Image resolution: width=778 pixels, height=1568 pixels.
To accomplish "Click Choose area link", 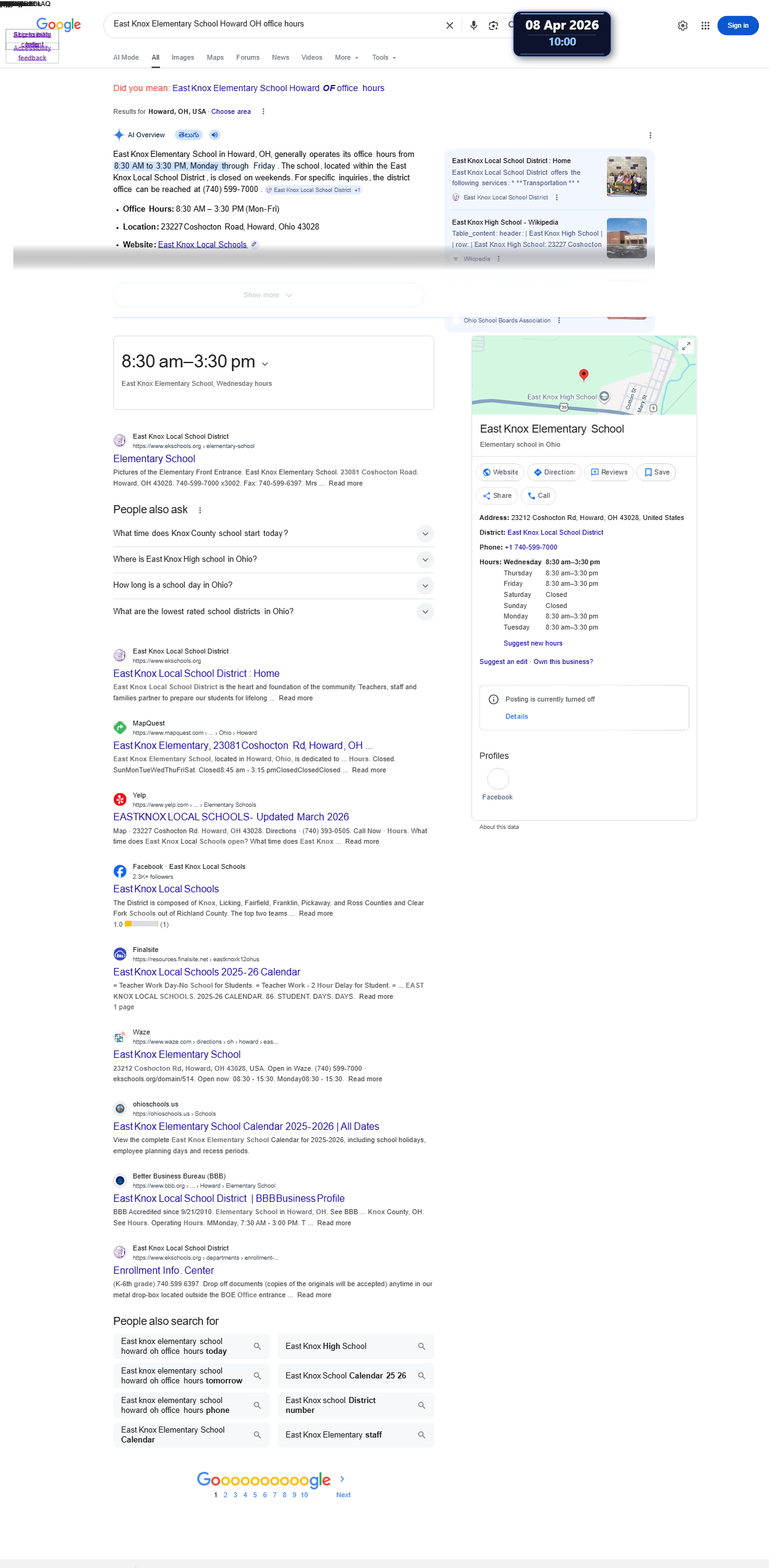I will [x=231, y=111].
